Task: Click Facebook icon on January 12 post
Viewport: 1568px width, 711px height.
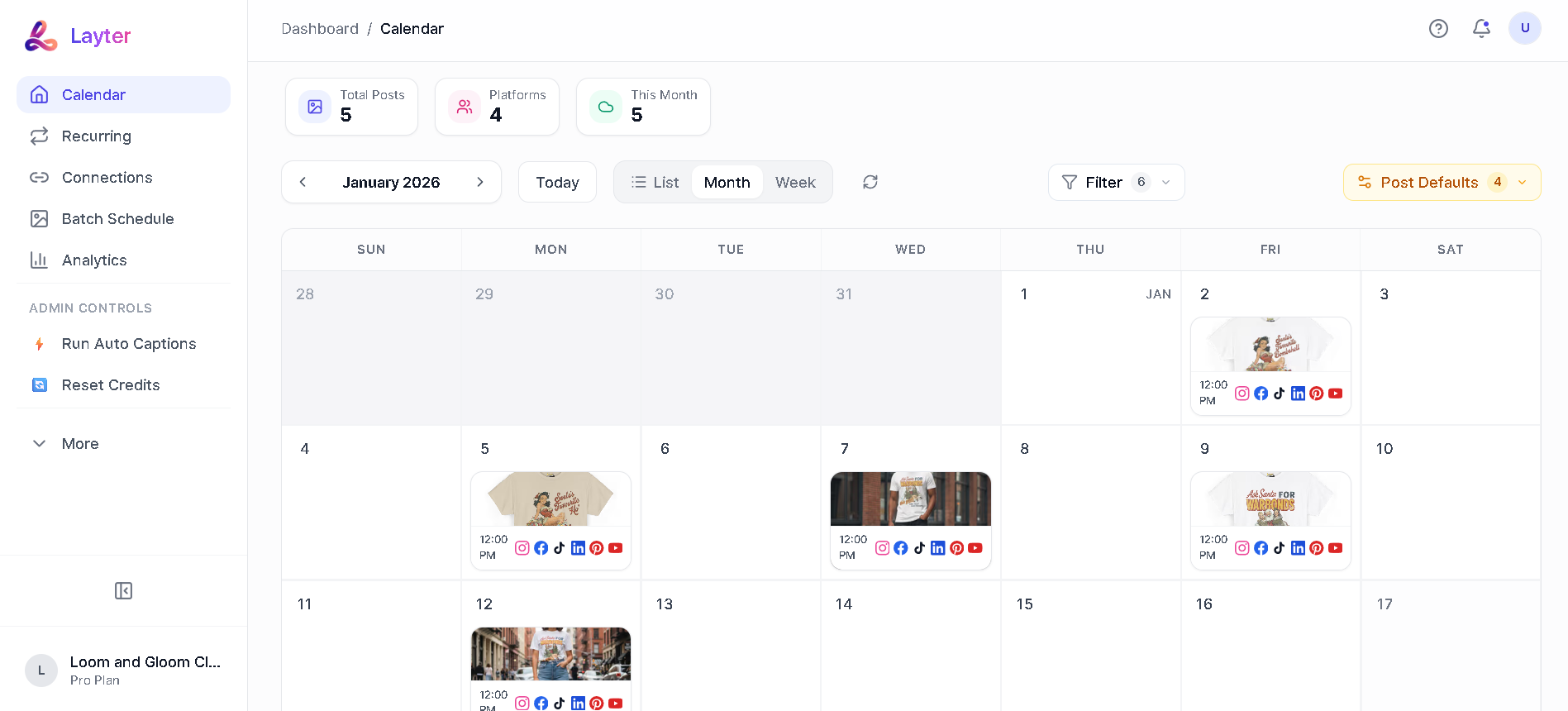Action: pyautogui.click(x=541, y=704)
